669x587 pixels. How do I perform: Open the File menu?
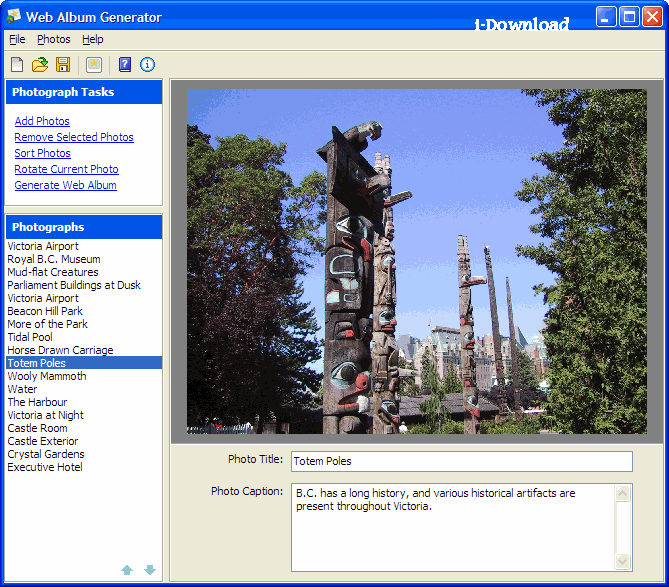point(17,39)
